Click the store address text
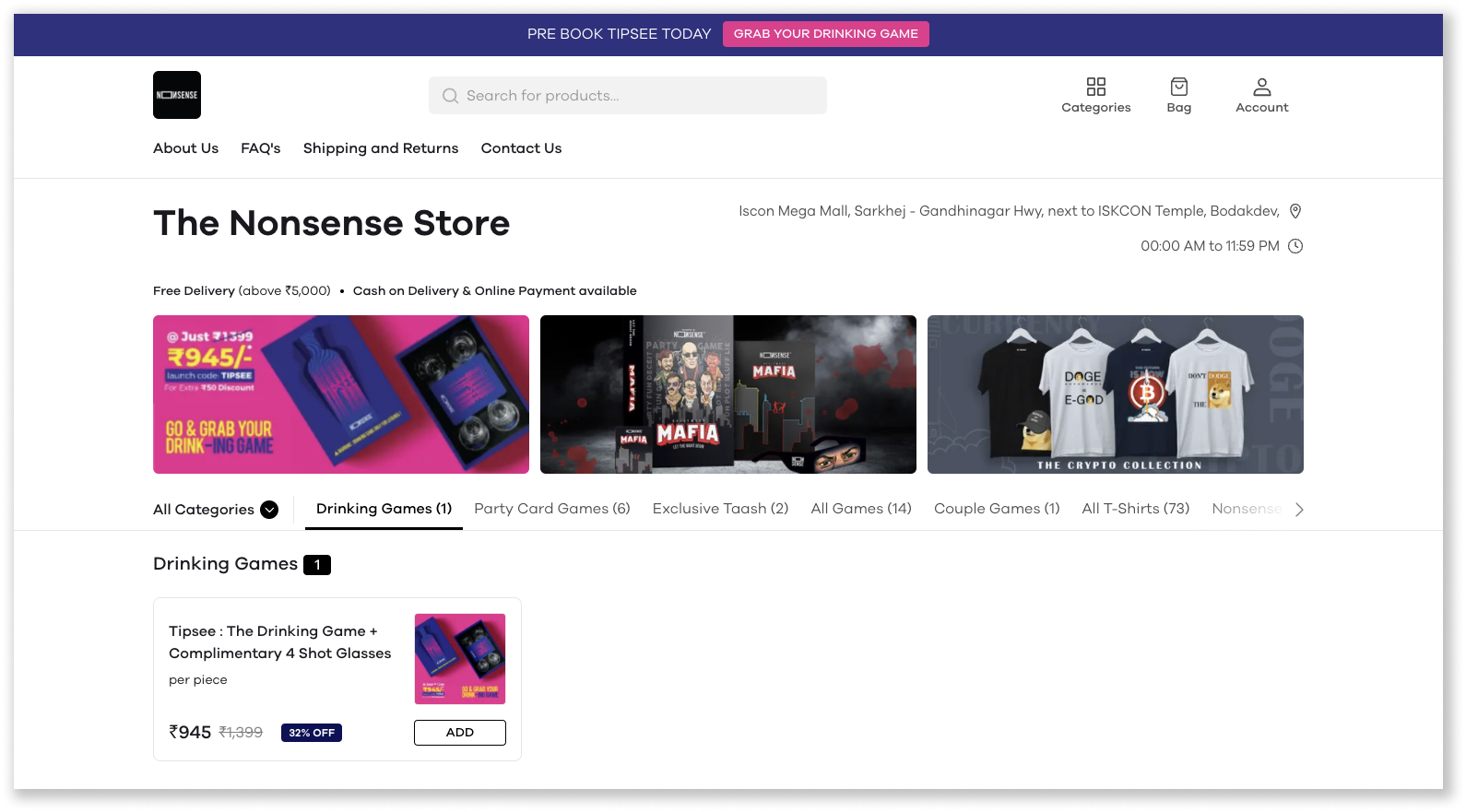The width and height of the screenshot is (1466, 812). [1009, 211]
